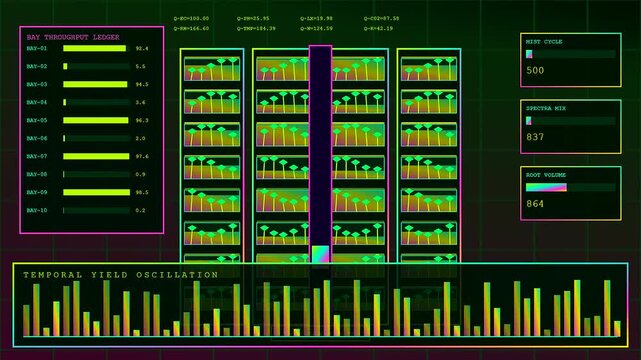Image resolution: width=641 pixels, height=360 pixels.
Task: Click the BAY-06 throughput bar
Action: pyautogui.click(x=97, y=138)
